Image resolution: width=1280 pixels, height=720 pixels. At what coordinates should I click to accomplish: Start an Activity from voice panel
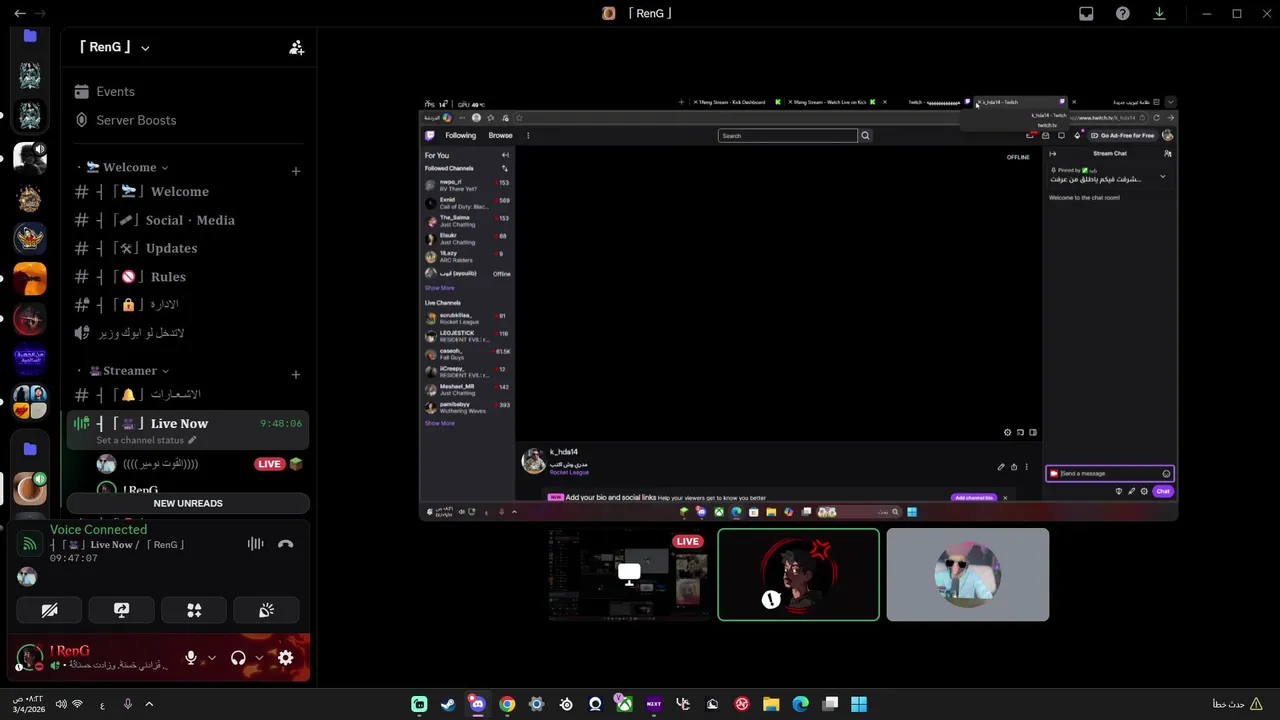pyautogui.click(x=194, y=610)
